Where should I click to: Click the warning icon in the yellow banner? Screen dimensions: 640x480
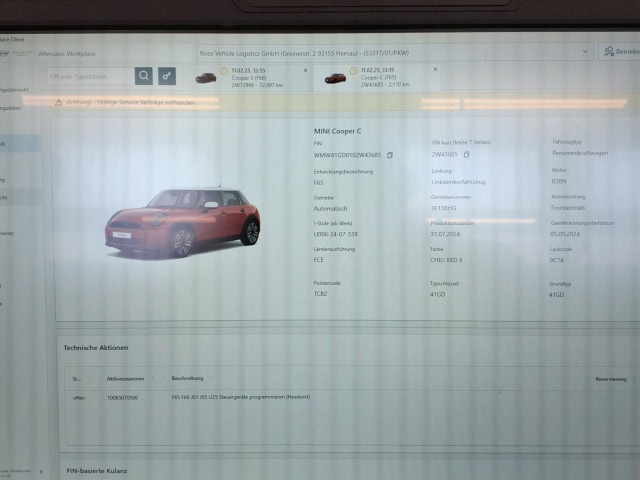pos(59,102)
